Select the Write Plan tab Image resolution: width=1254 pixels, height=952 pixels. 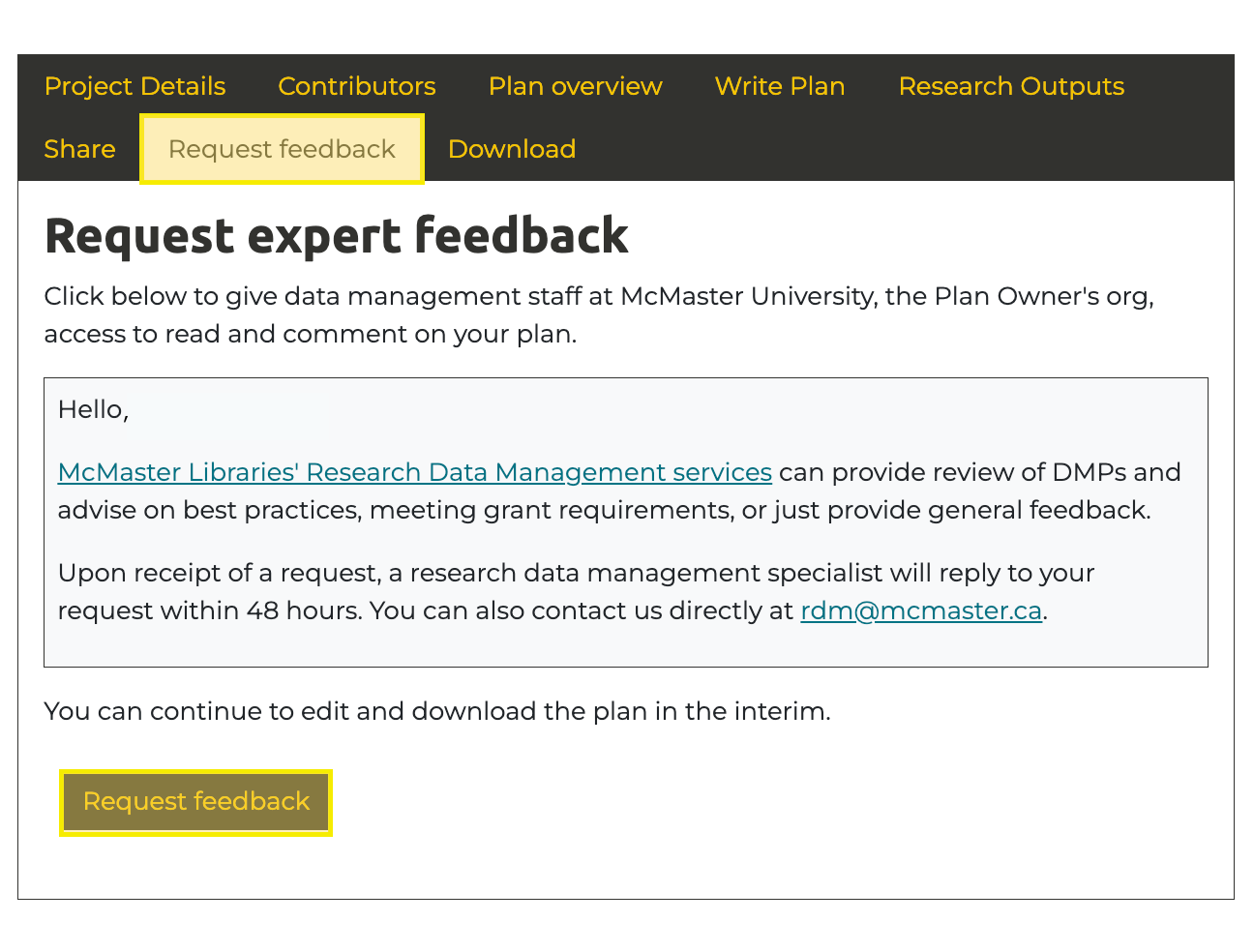click(780, 86)
